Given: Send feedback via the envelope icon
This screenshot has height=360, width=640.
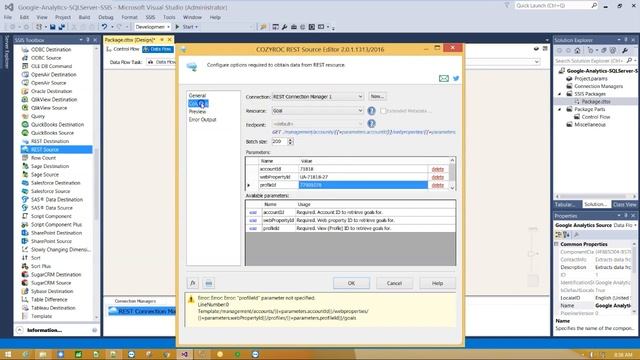Looking at the screenshot, I should pyautogui.click(x=444, y=78).
